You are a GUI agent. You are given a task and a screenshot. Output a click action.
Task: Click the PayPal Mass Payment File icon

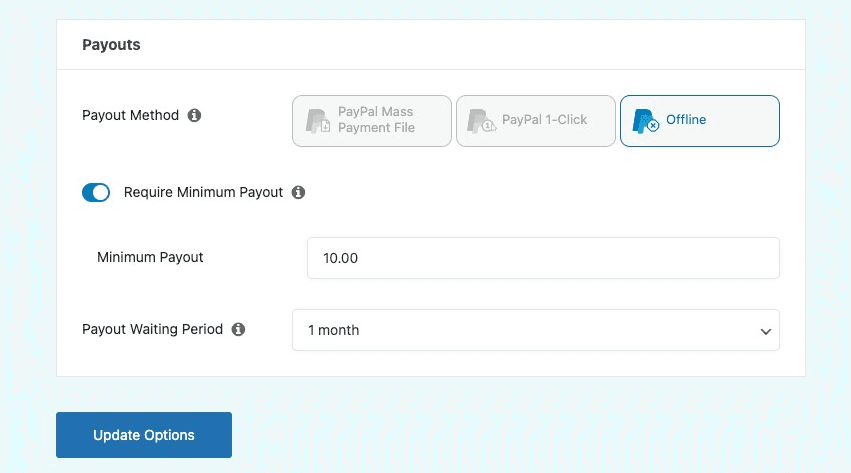[x=318, y=121]
